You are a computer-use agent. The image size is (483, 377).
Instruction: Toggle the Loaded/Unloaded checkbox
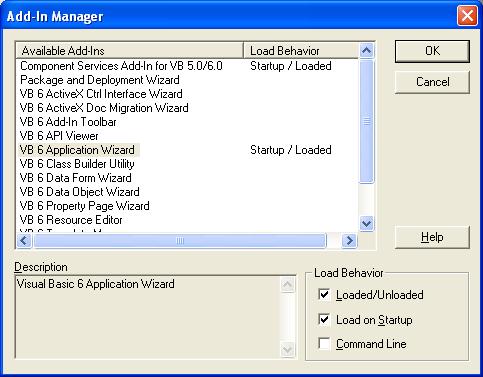click(x=324, y=295)
